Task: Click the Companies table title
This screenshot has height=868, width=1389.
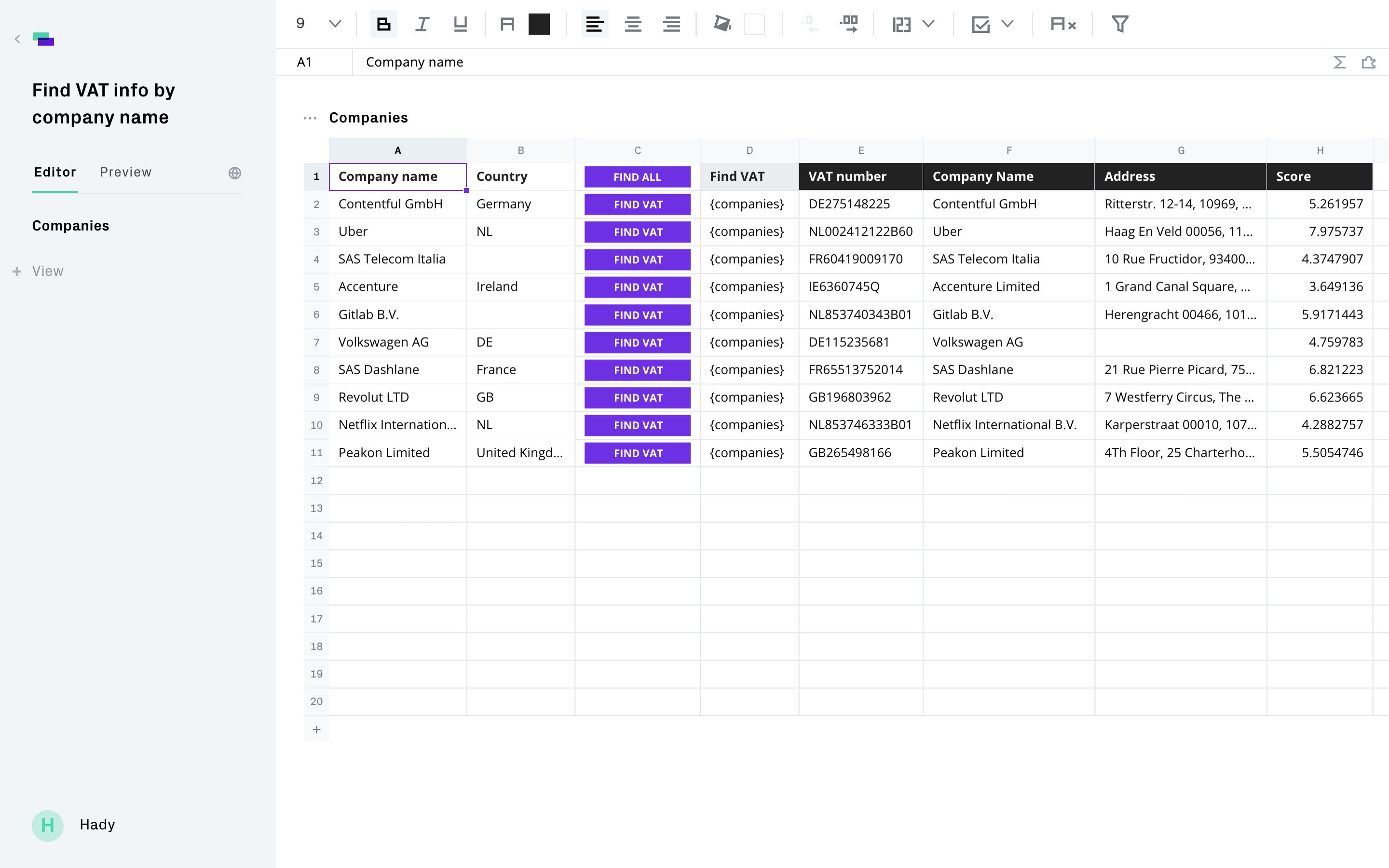Action: (368, 118)
